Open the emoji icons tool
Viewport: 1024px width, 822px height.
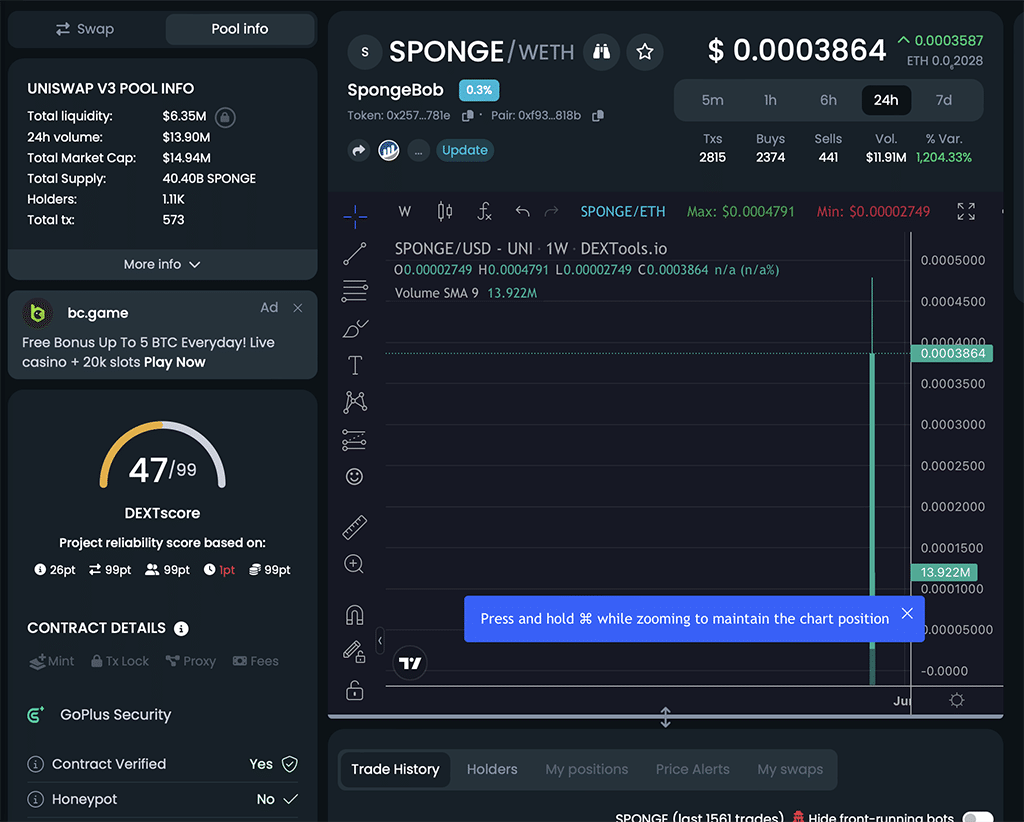coord(354,477)
